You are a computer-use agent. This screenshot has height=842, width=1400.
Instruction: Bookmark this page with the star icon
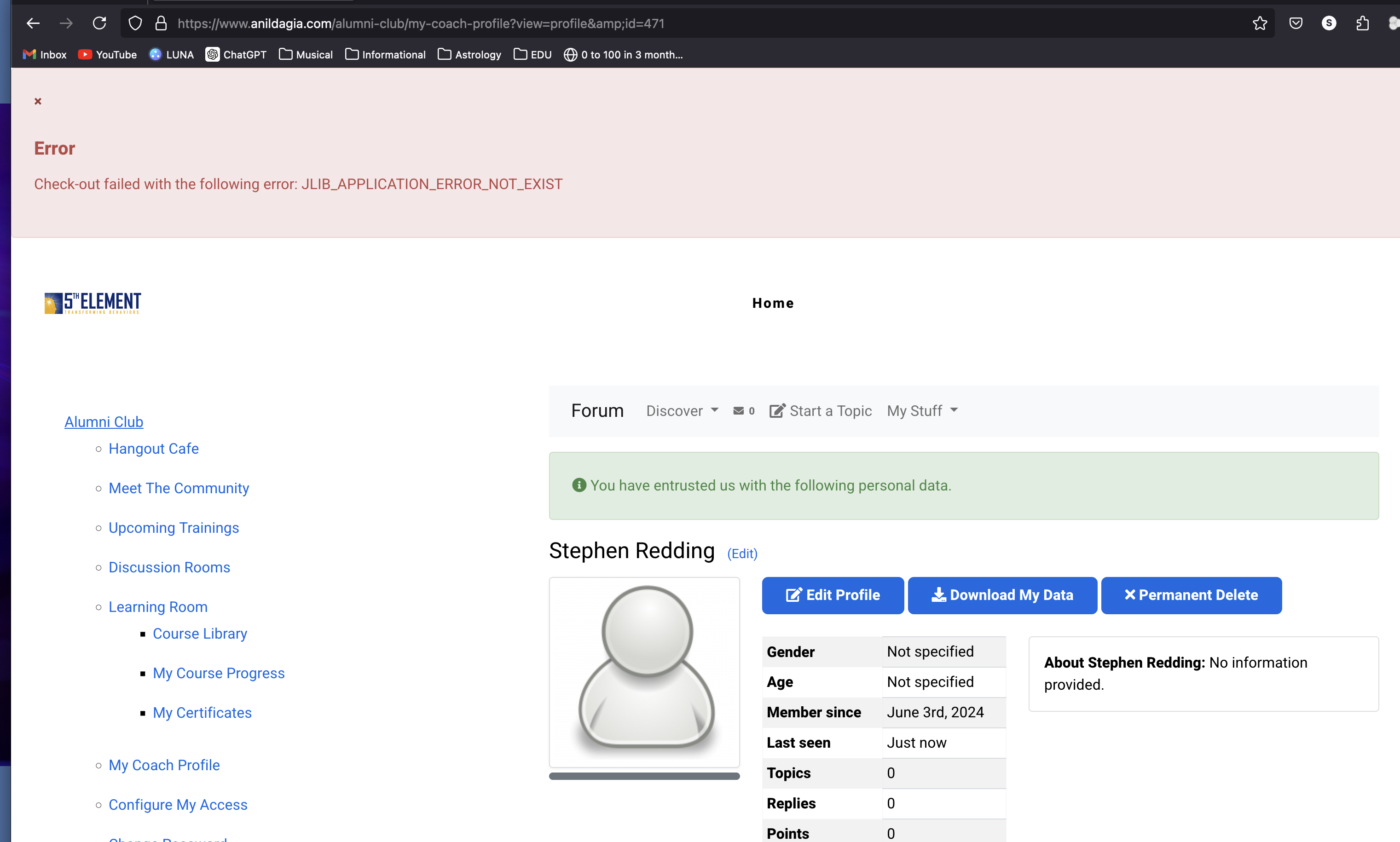1259,23
